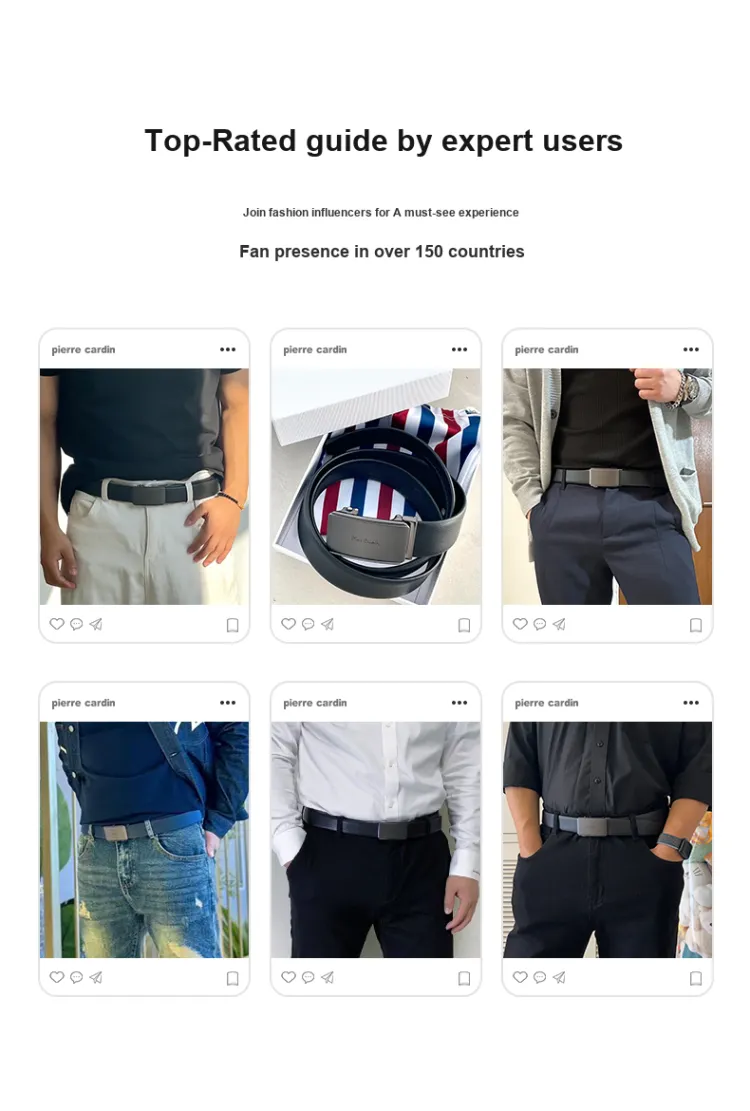Comment on the boxed belt post
Viewport: 750px width, 1111px height.
coord(308,624)
